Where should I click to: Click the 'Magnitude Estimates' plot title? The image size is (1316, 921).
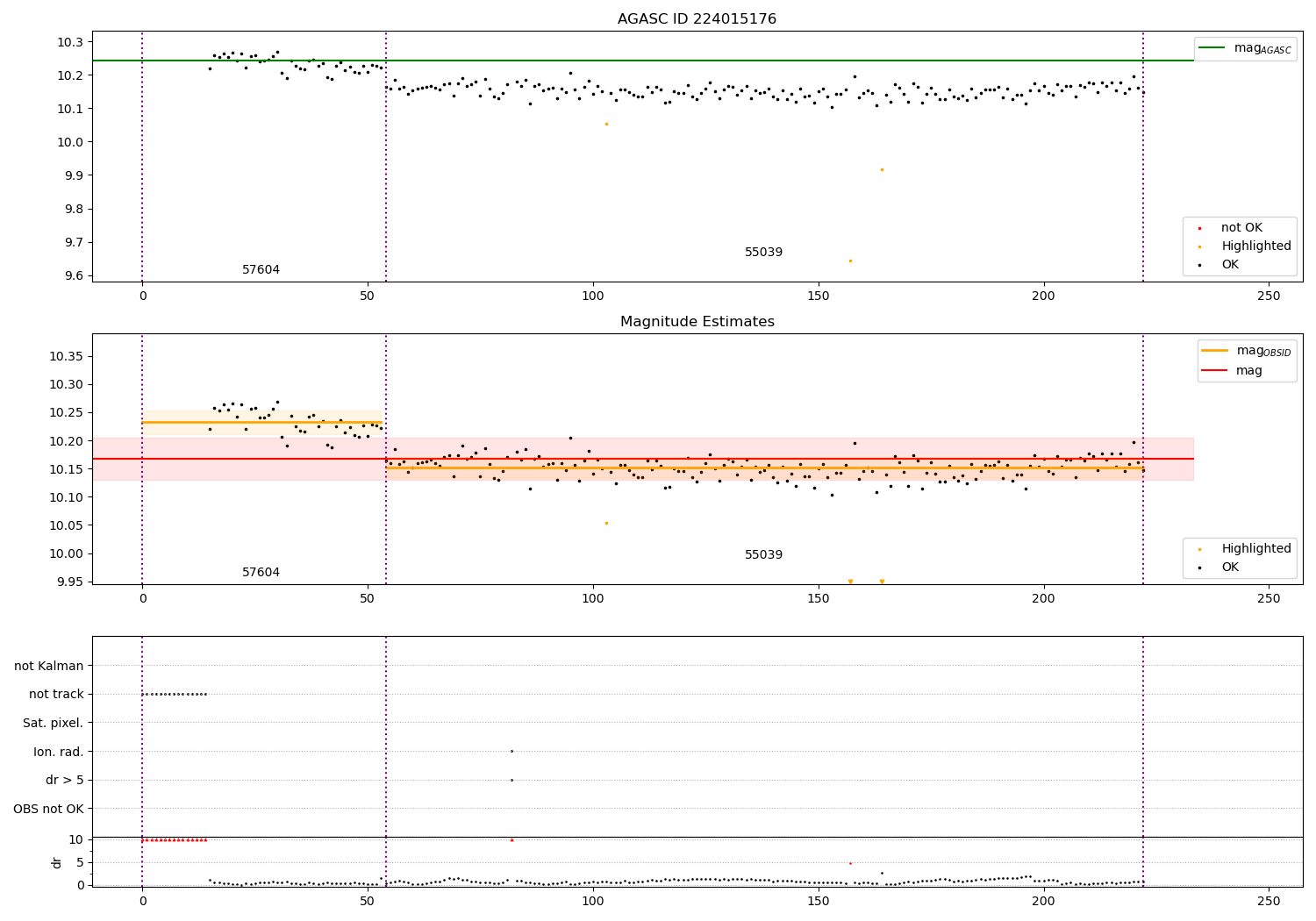click(x=697, y=322)
